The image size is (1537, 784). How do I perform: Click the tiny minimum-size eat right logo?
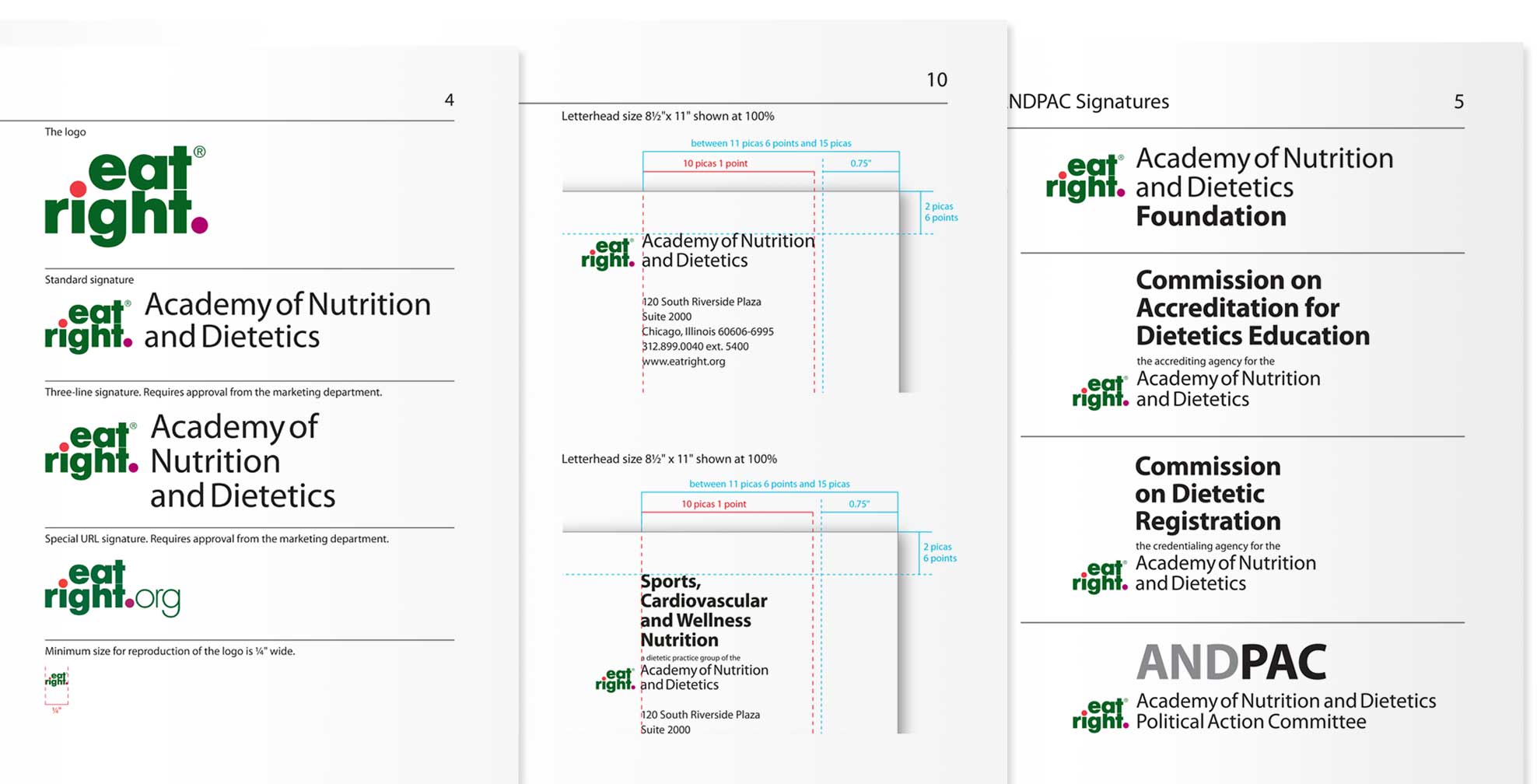[56, 679]
